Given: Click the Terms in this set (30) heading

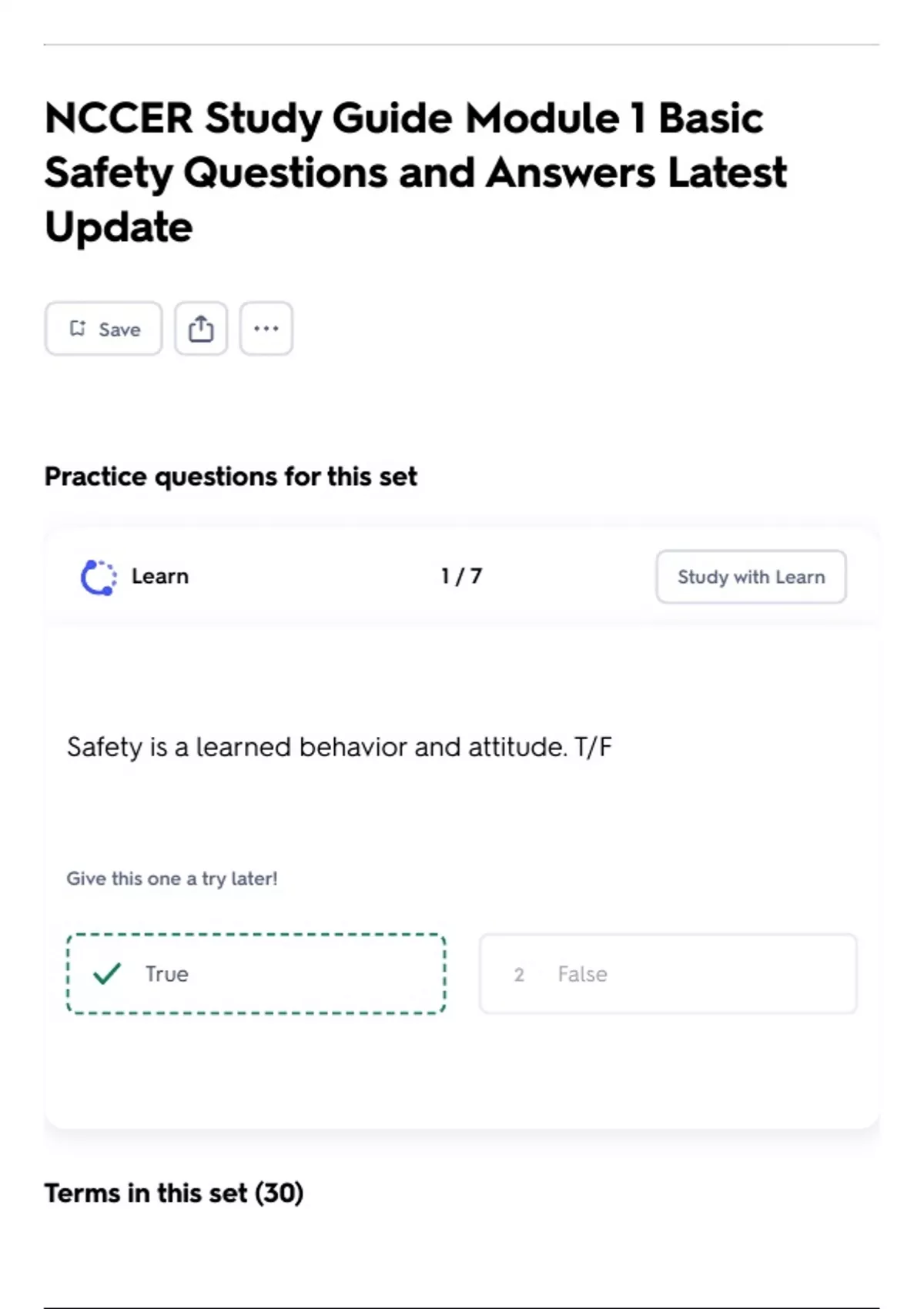Looking at the screenshot, I should 174,1193.
